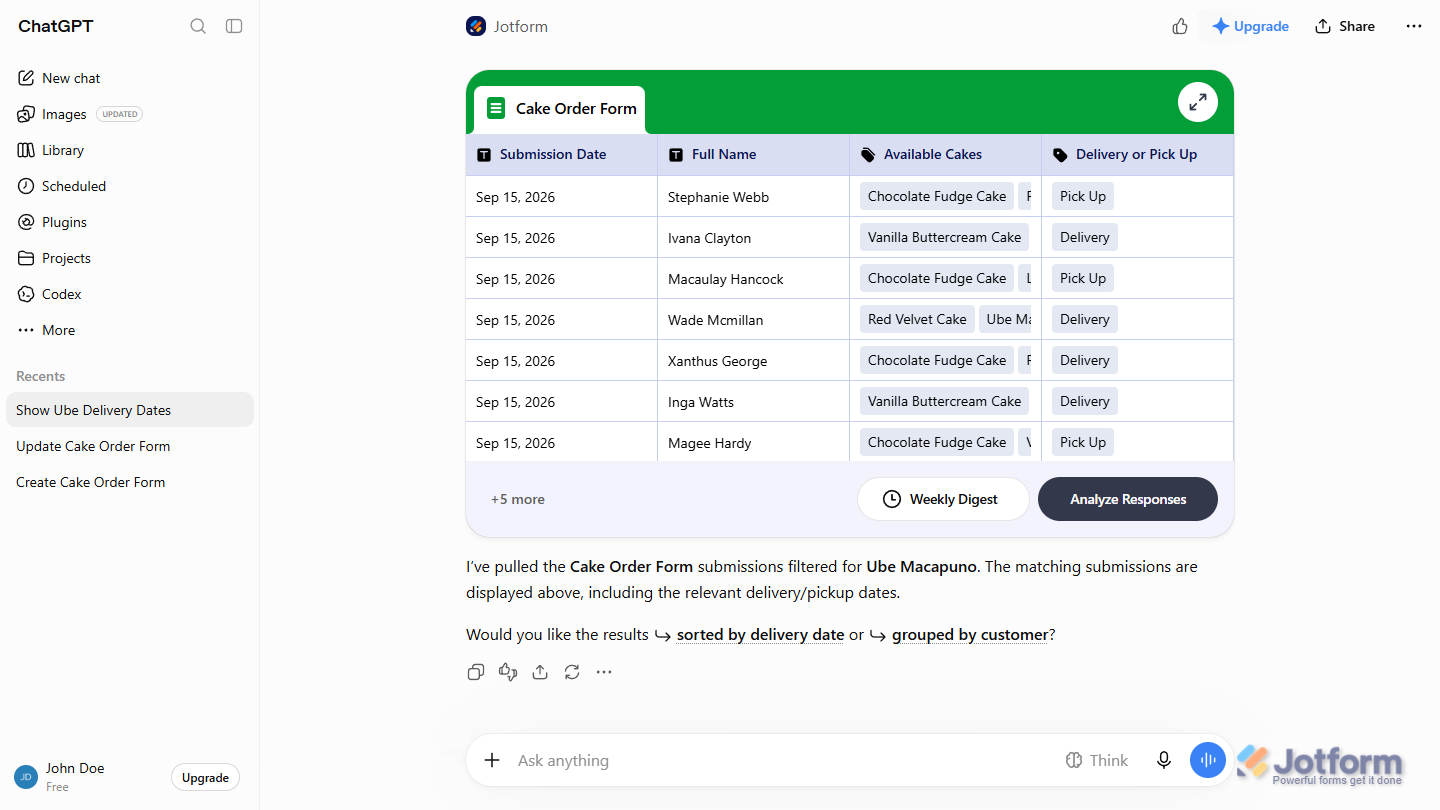Click the Share button
The image size is (1440, 810).
1345,26
